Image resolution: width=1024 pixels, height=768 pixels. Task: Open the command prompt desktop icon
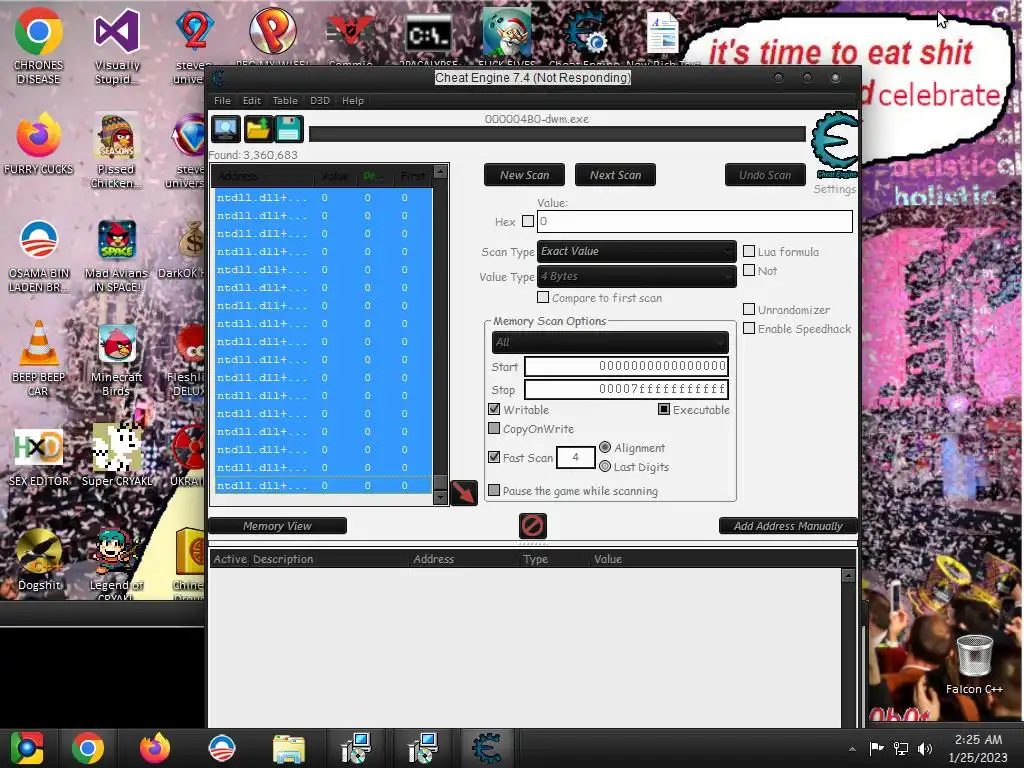click(428, 34)
